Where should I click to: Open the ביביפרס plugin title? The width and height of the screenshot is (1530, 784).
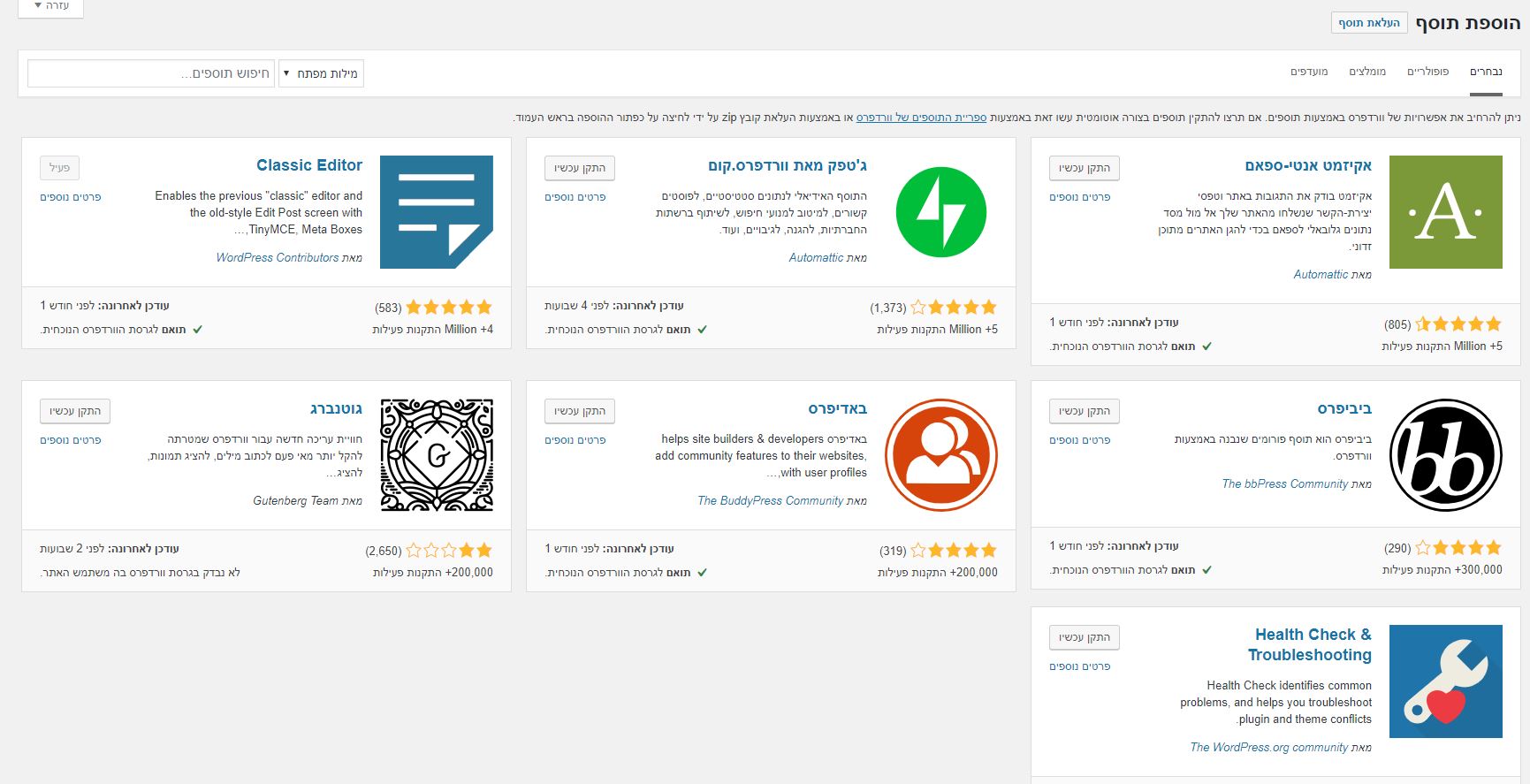click(x=1344, y=408)
